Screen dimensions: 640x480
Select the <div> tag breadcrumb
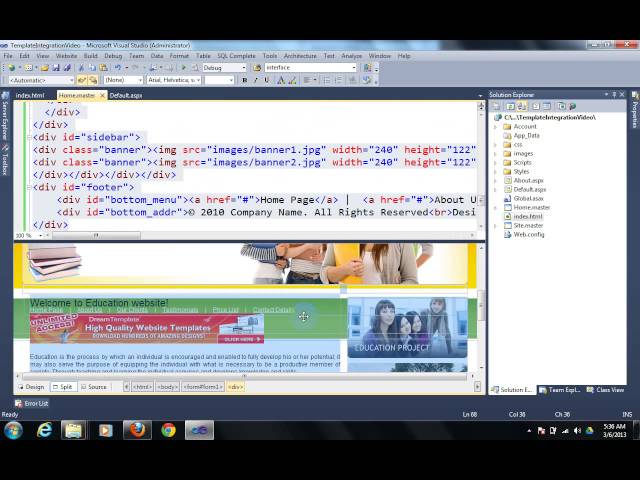point(236,387)
